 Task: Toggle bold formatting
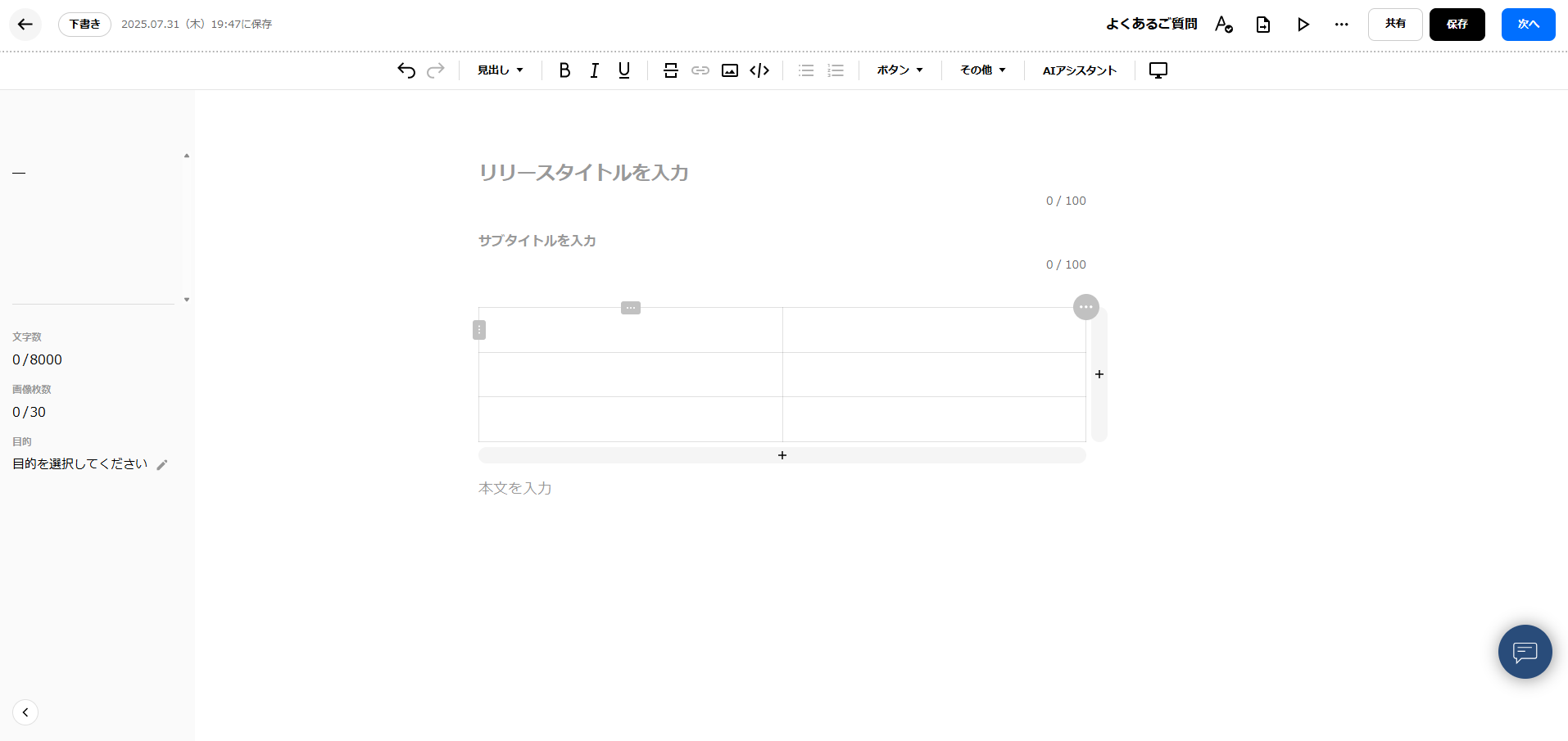564,70
